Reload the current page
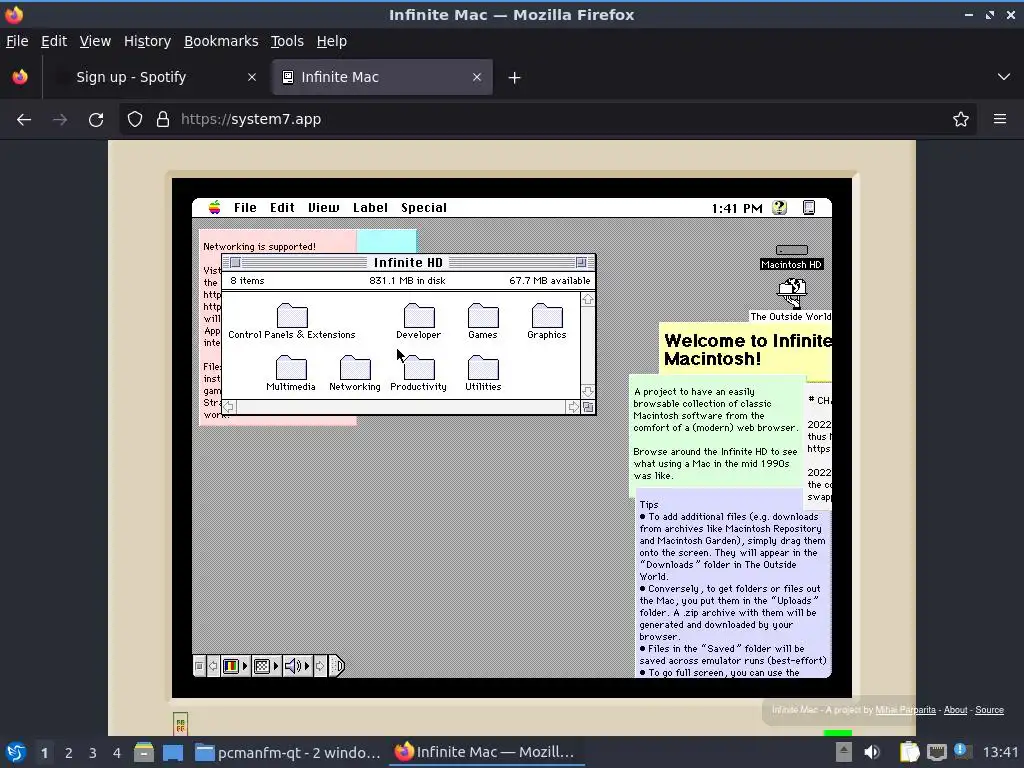Image resolution: width=1024 pixels, height=768 pixels. 96,120
